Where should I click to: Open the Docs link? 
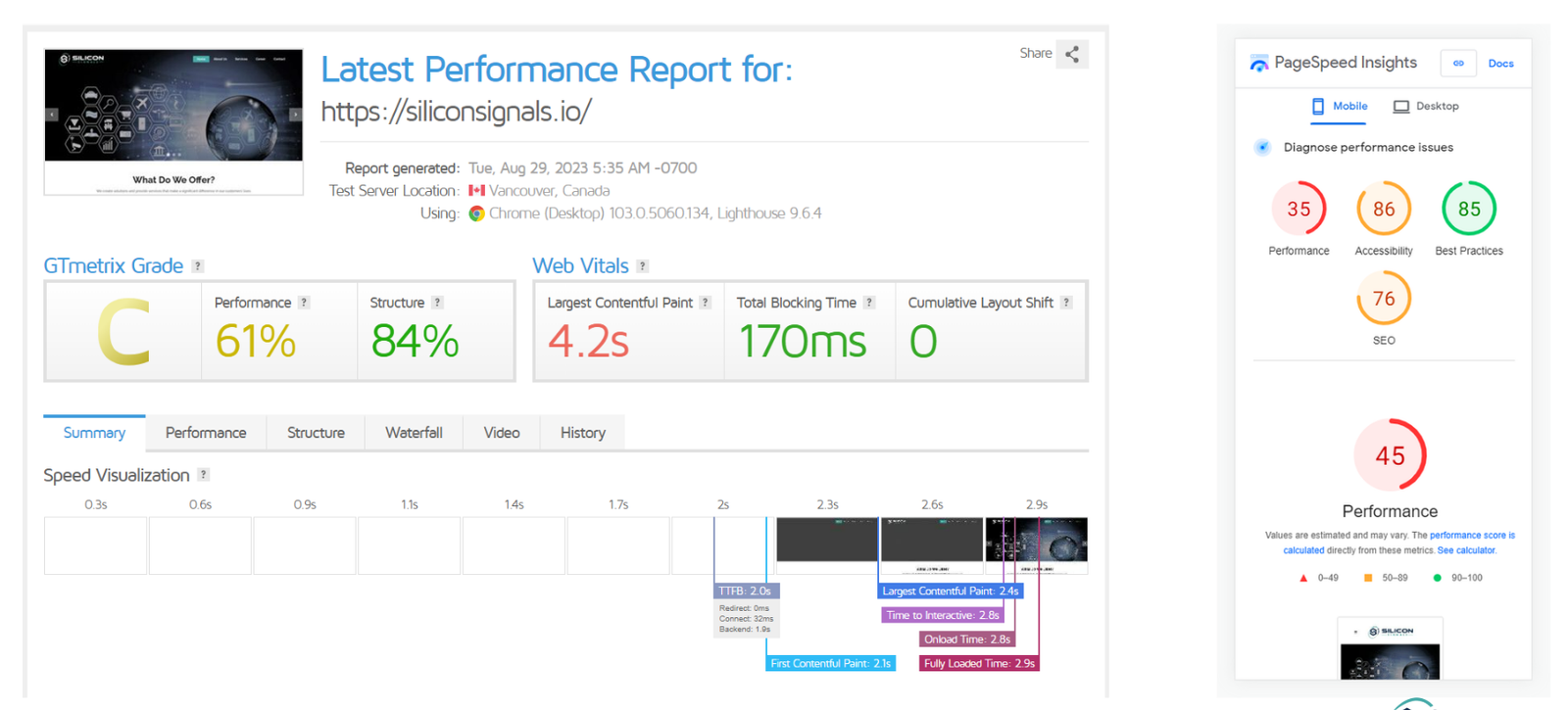1500,64
